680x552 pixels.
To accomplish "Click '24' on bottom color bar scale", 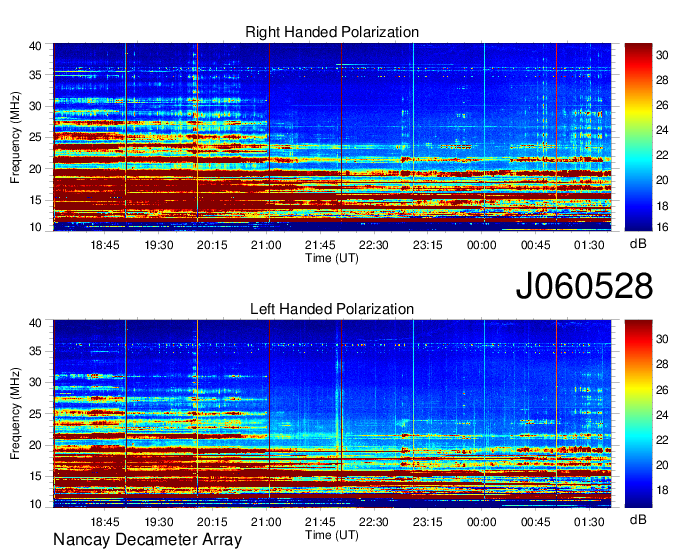I will 662,415.
